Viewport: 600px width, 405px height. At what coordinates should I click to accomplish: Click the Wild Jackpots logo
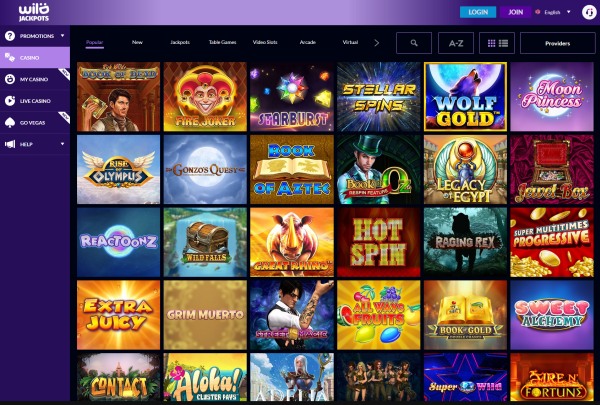[x=34, y=12]
